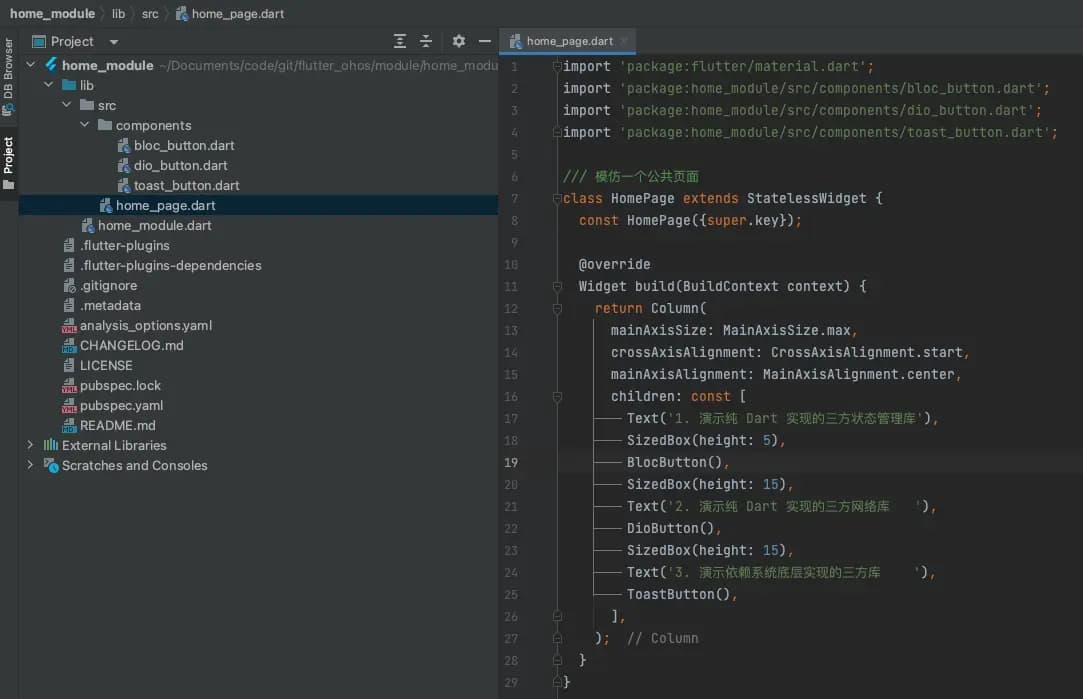
Task: Expand Scratches and Consoles node
Action: pyautogui.click(x=30, y=465)
